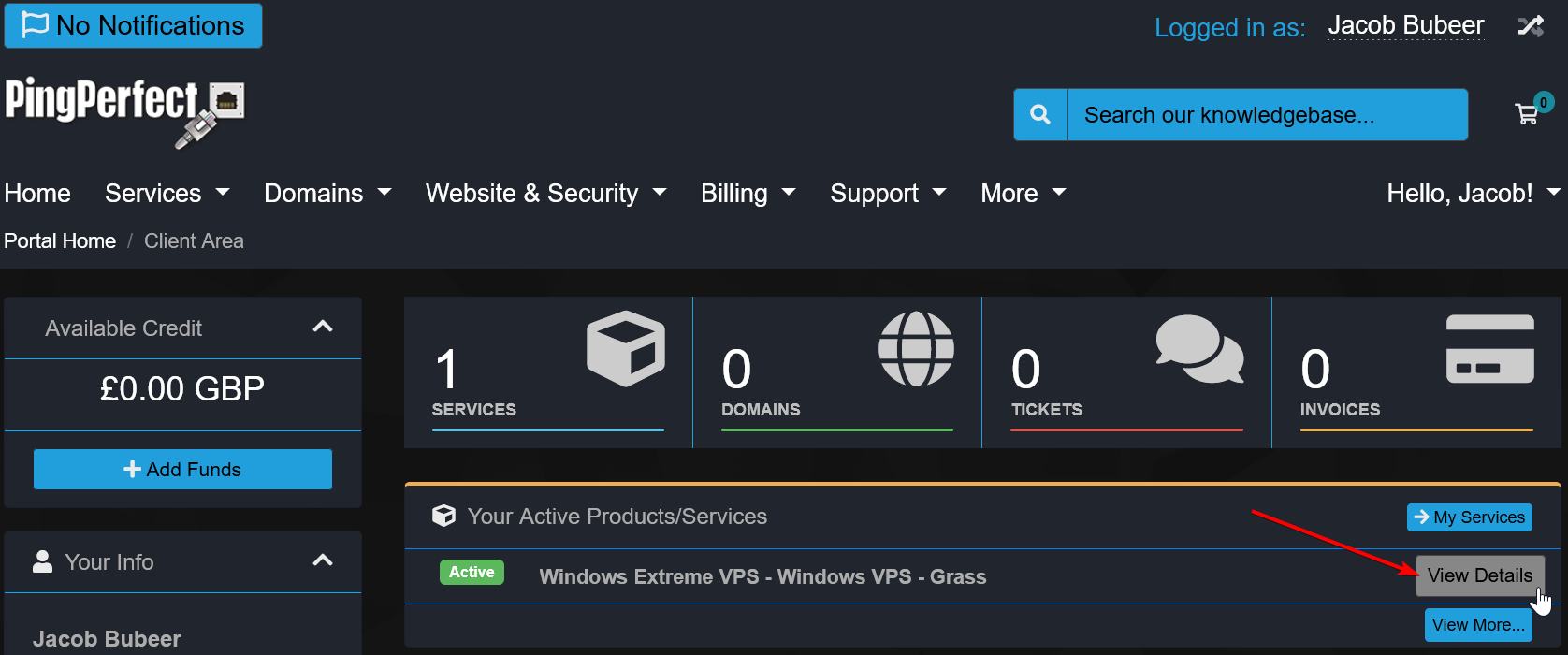Screen dimensions: 1568x655
Task: Collapse the Your Info panel
Action: coord(323,561)
